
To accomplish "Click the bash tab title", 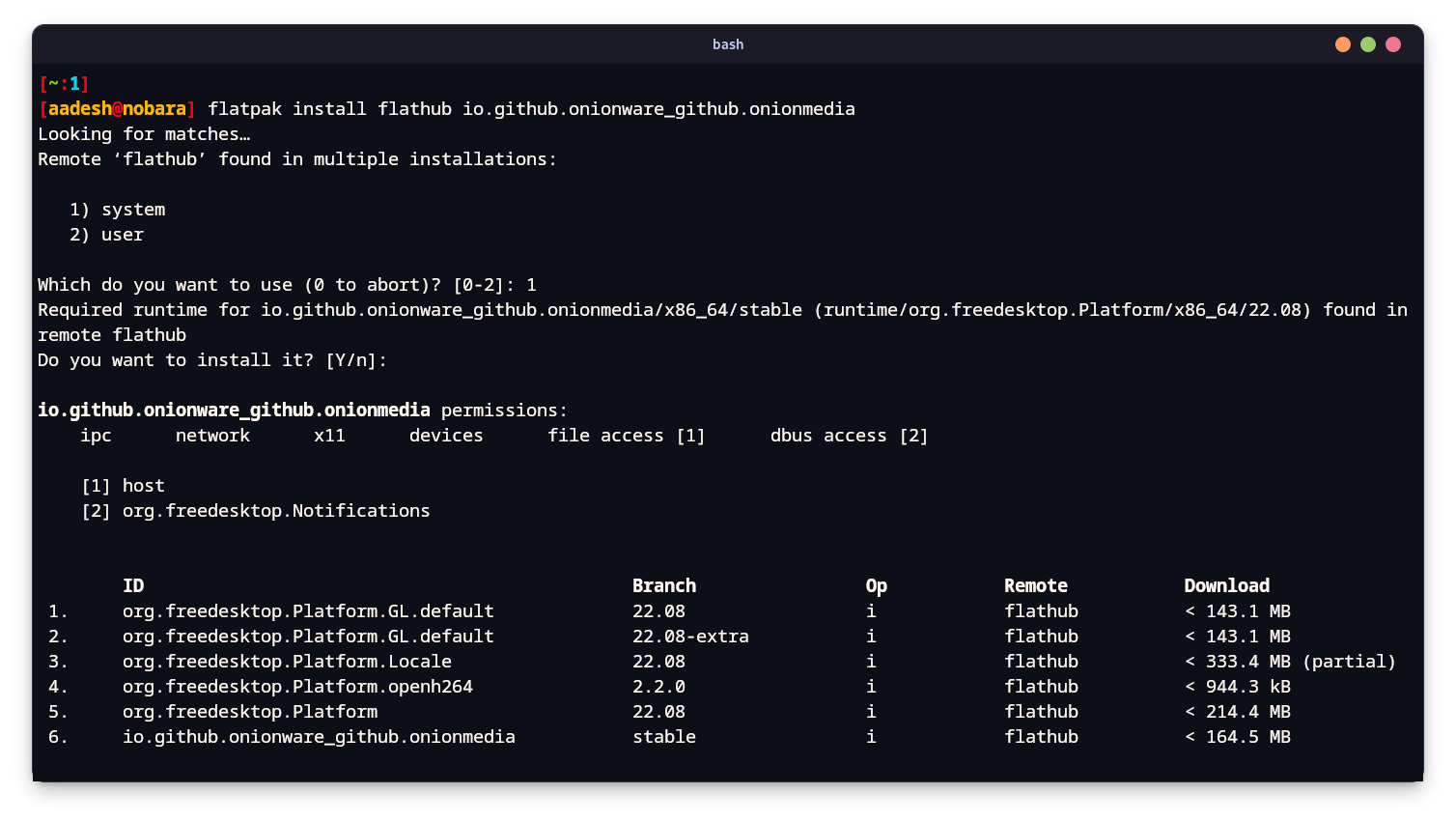I will tap(728, 43).
